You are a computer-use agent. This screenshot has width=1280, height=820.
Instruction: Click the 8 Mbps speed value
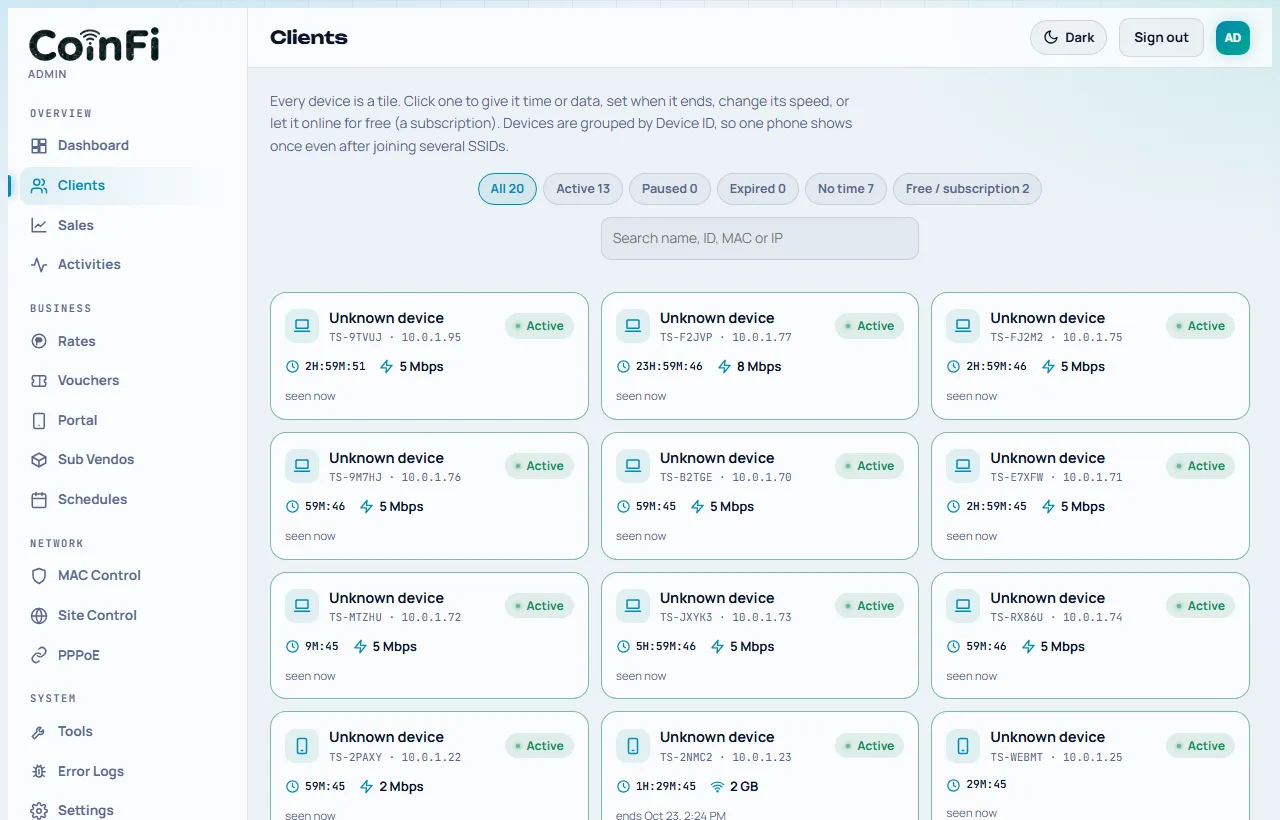(x=759, y=367)
